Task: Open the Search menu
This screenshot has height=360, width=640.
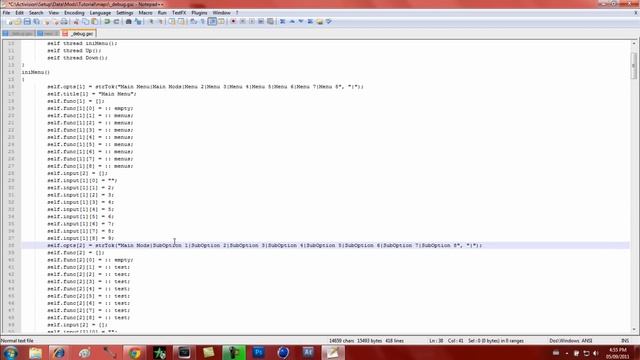Action: [x=36, y=13]
